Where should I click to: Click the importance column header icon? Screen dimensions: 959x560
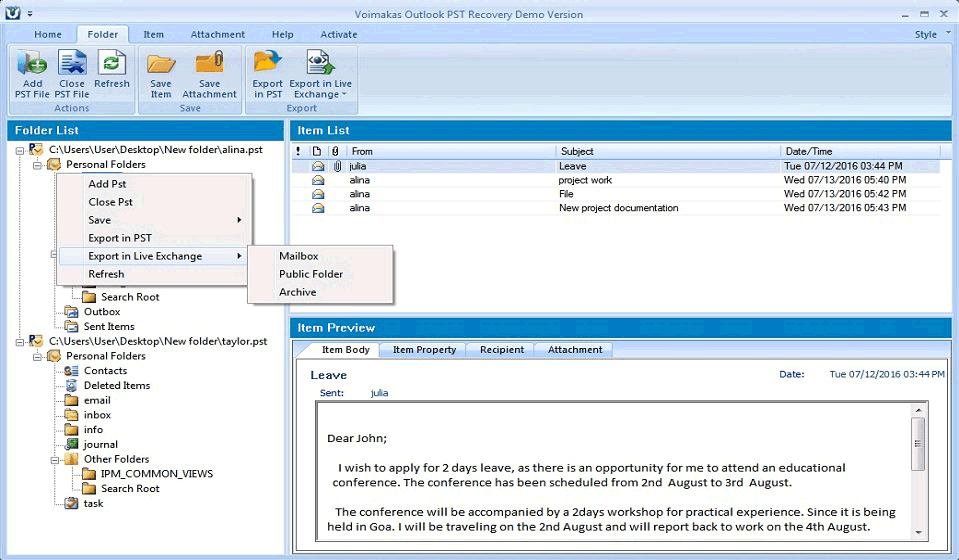click(x=298, y=151)
